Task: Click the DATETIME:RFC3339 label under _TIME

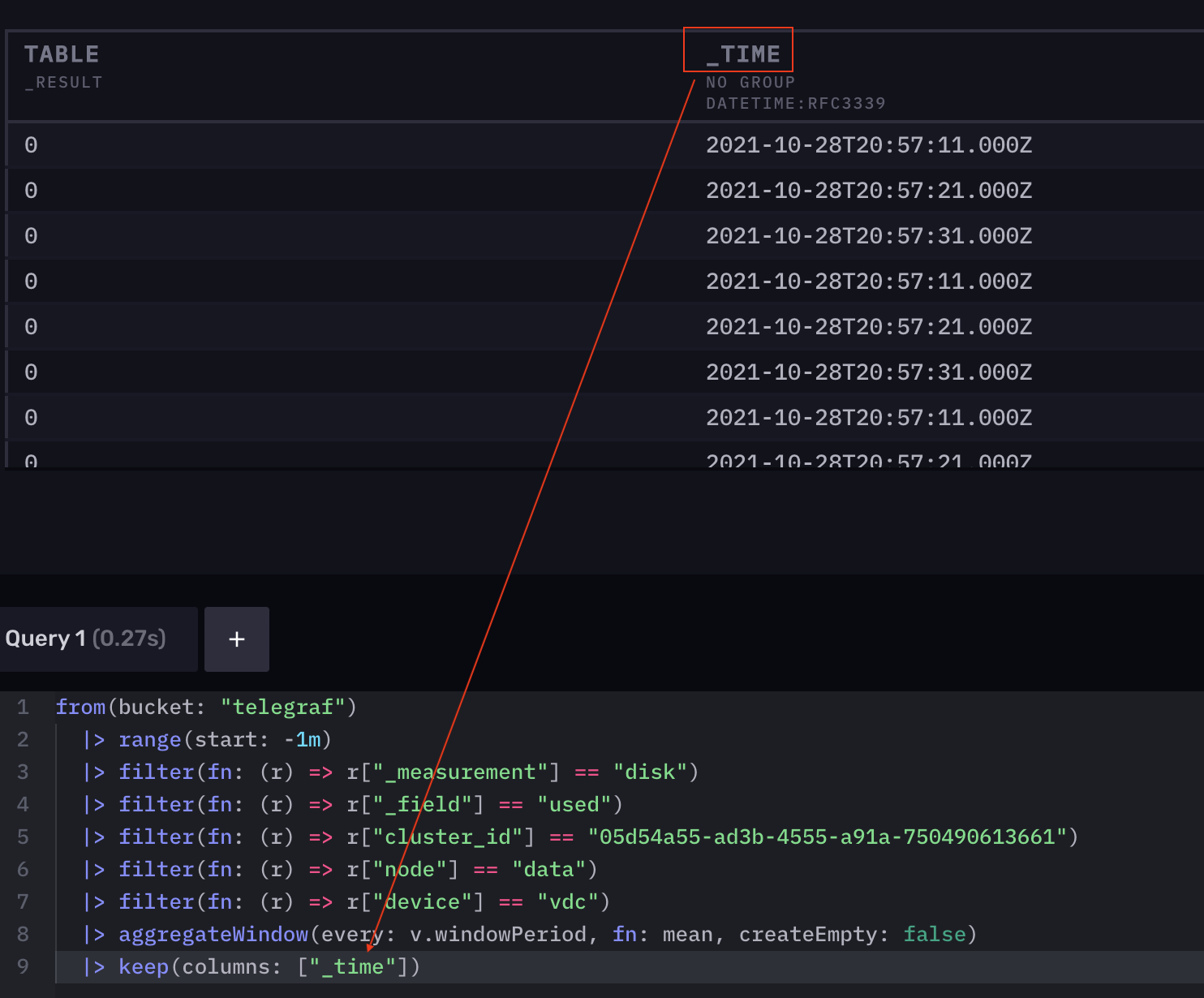Action: click(x=796, y=103)
